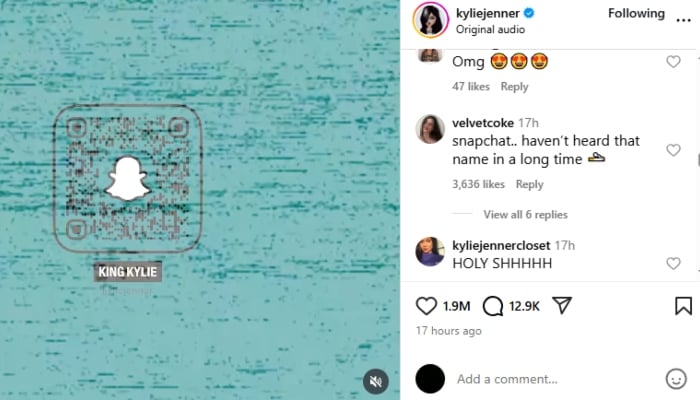700x400 pixels.
Task: Open the emoji picker smiley icon
Action: 676,379
